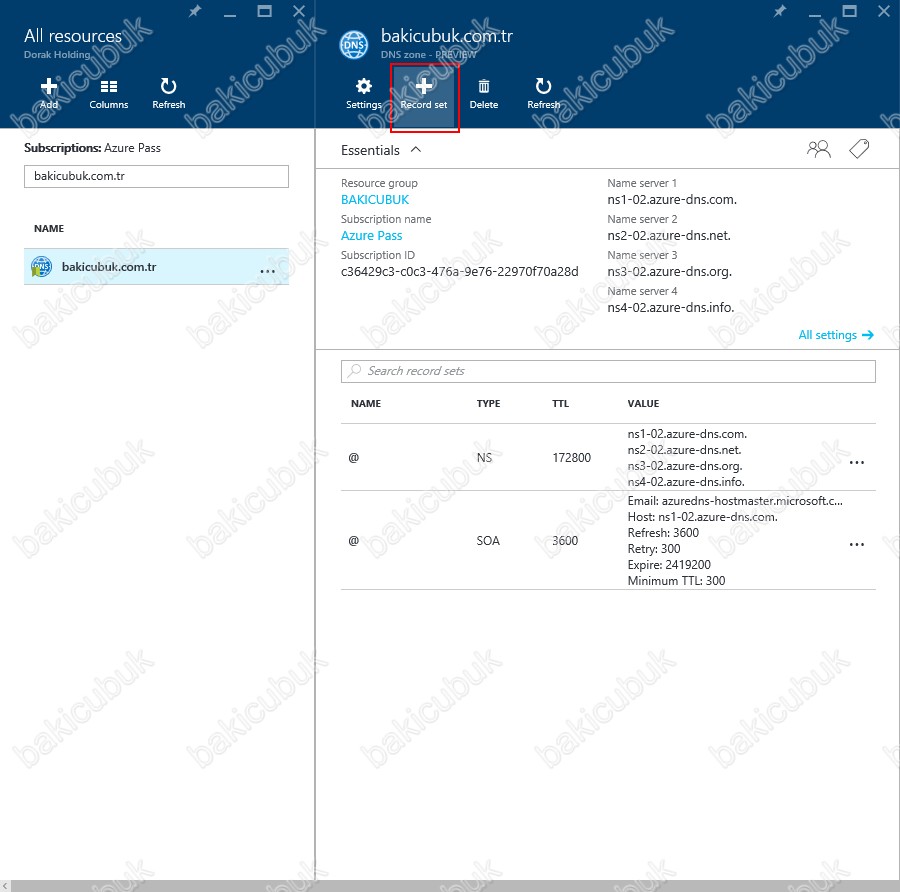Close the All resources blade
The width and height of the screenshot is (900, 892).
coord(298,11)
